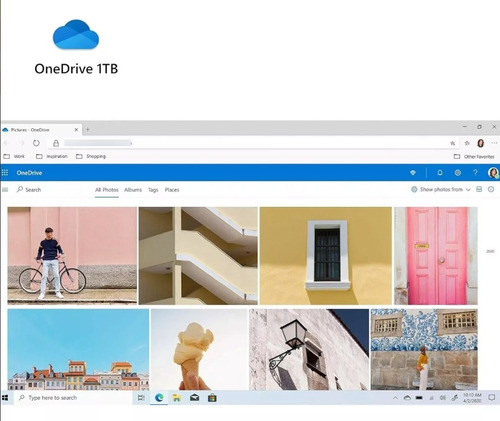500x421 pixels.
Task: Open the OneDrive app launcher grid
Action: pyautogui.click(x=5, y=173)
